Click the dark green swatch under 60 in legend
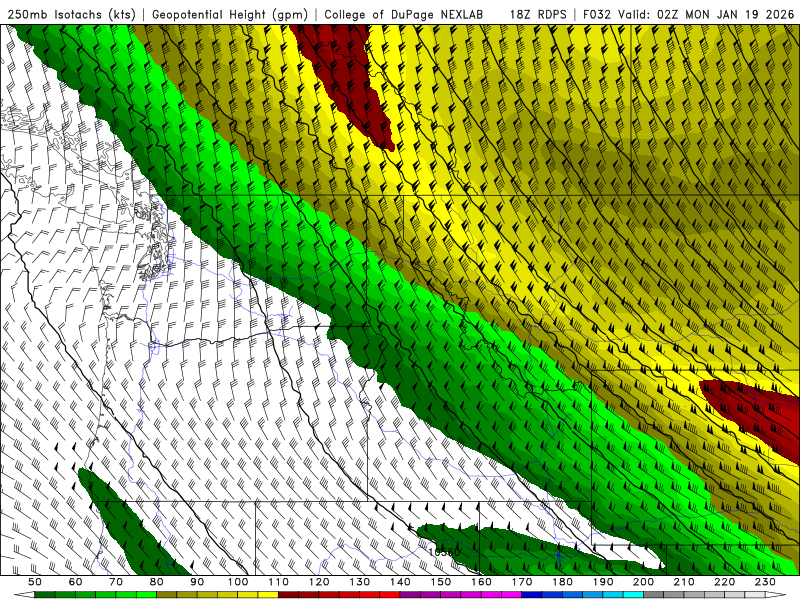Screen dimensions: 800x600 [x=65, y=594]
